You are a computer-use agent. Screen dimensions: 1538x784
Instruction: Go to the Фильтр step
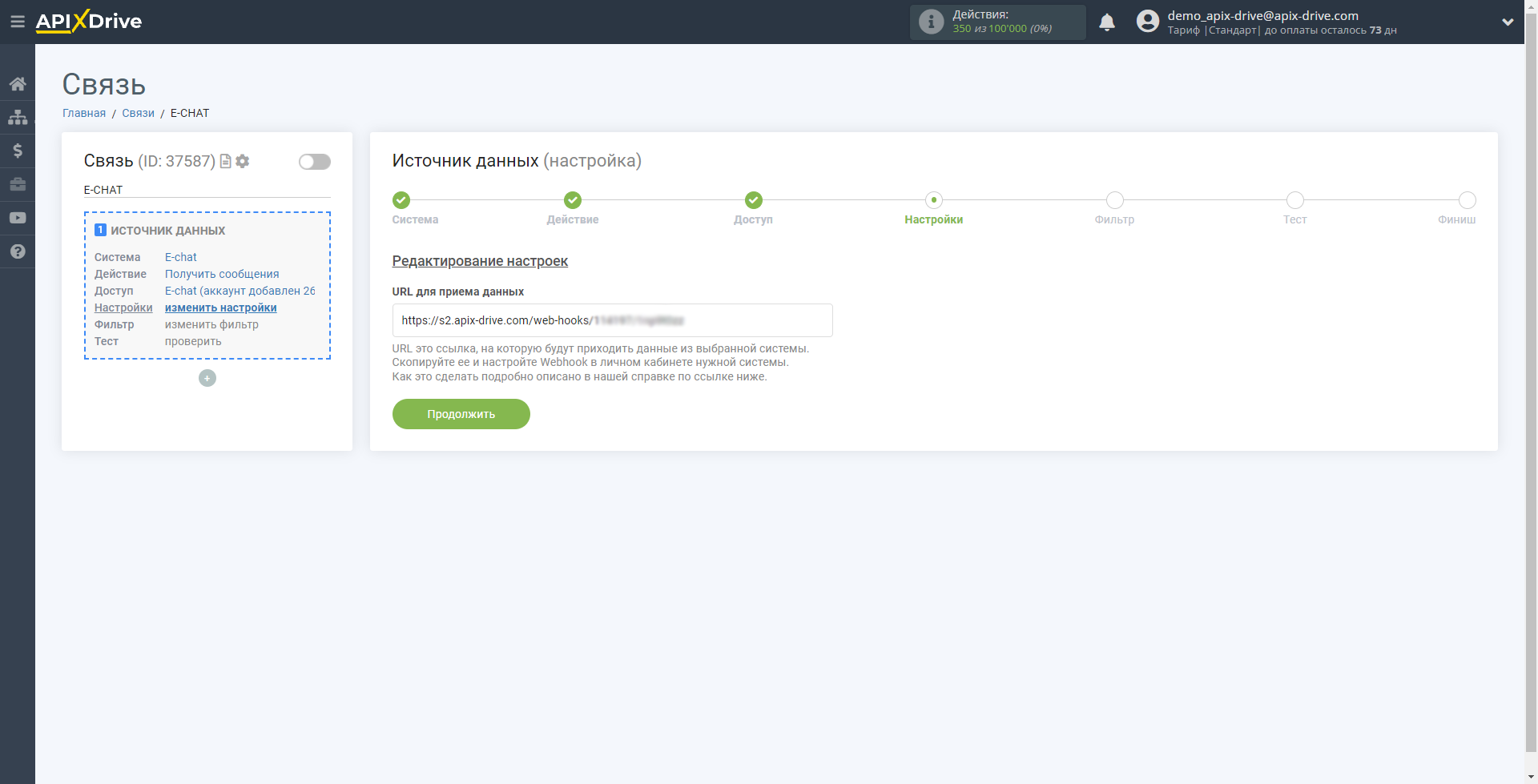1115,200
